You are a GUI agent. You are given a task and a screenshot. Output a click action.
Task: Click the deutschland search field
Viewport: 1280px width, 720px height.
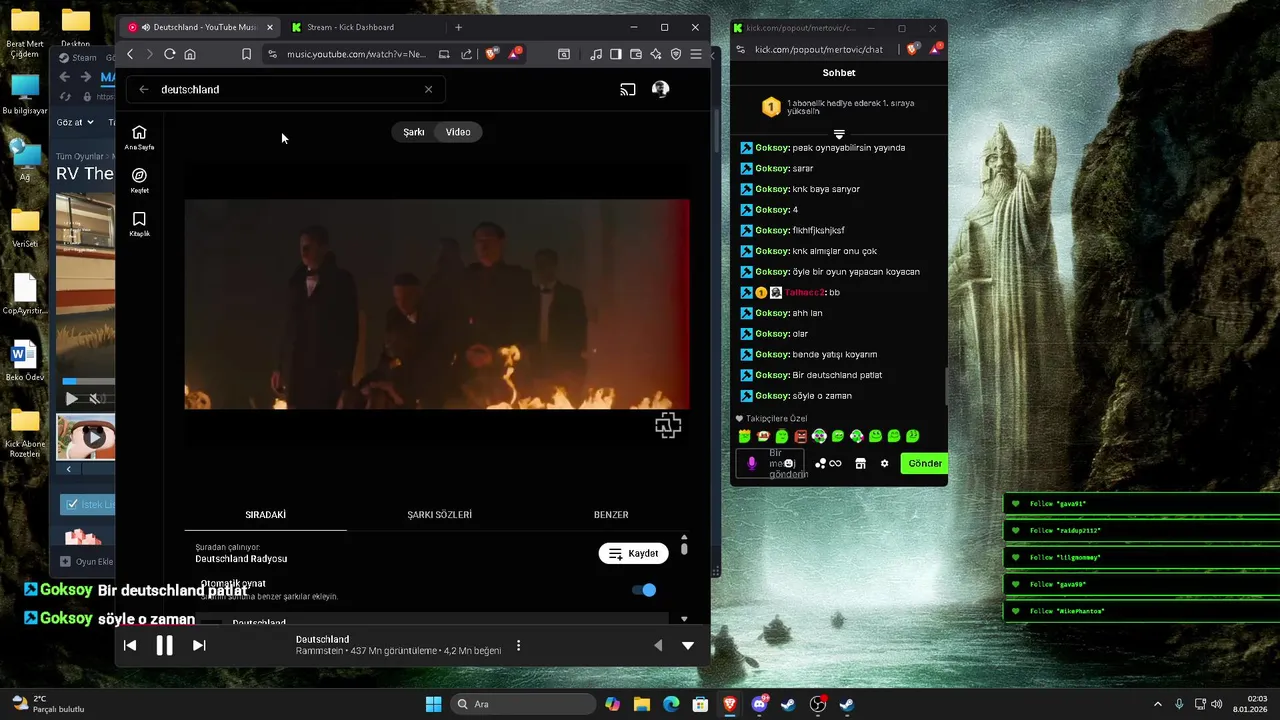287,89
